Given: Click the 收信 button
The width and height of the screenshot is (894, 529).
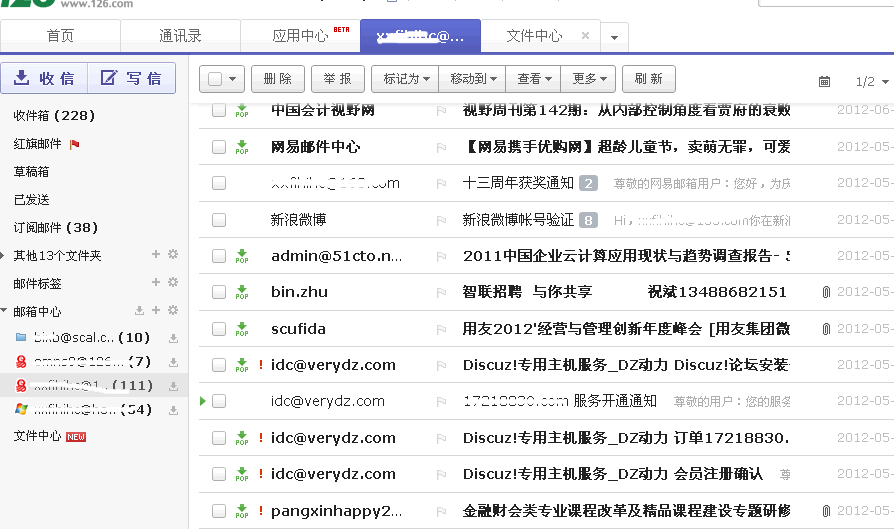Looking at the screenshot, I should pyautogui.click(x=44, y=78).
